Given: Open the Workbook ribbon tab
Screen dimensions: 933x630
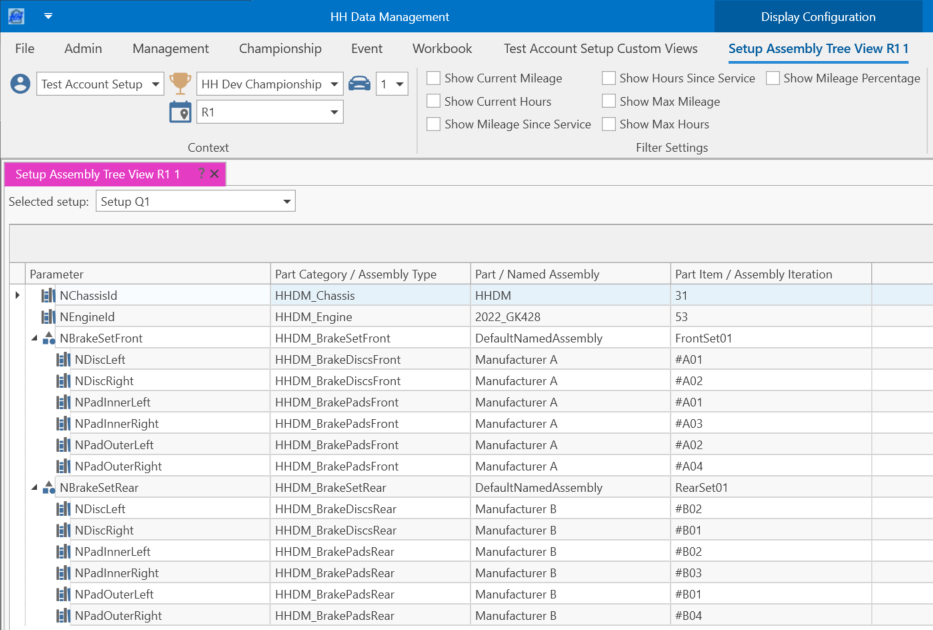Looking at the screenshot, I should click(442, 48).
